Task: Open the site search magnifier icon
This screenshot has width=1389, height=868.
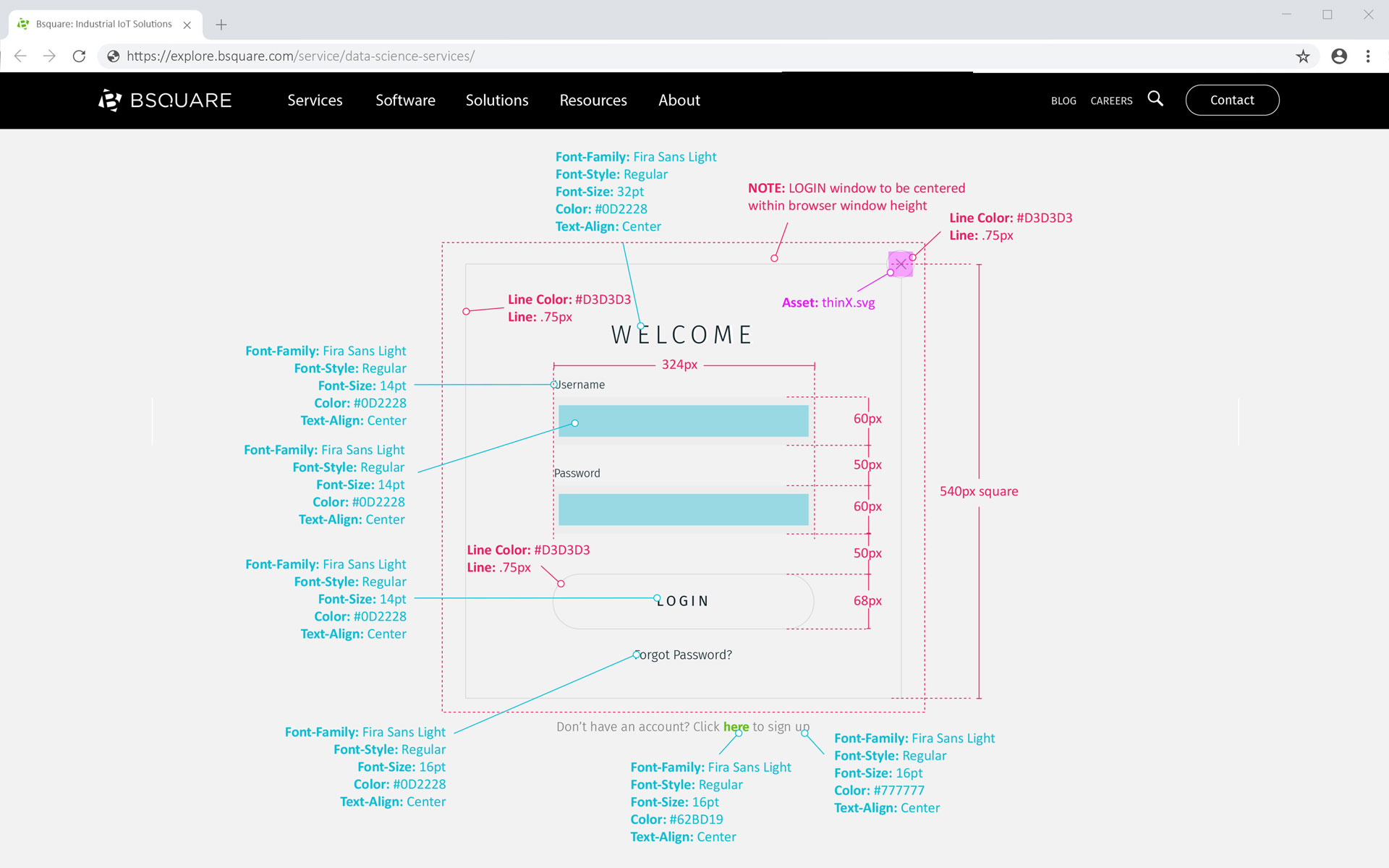Action: [1155, 99]
